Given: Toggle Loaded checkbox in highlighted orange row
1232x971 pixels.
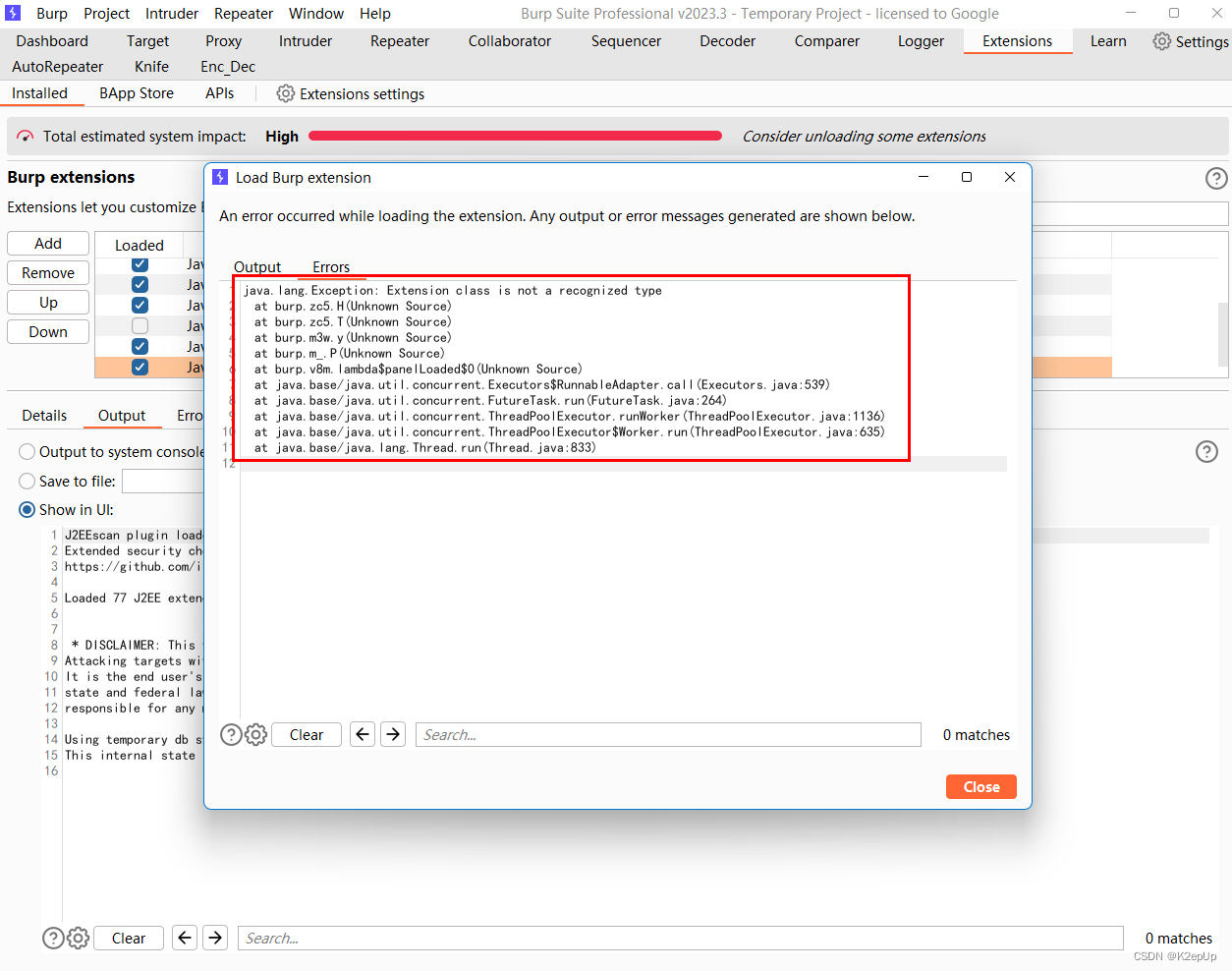Looking at the screenshot, I should pos(140,367).
